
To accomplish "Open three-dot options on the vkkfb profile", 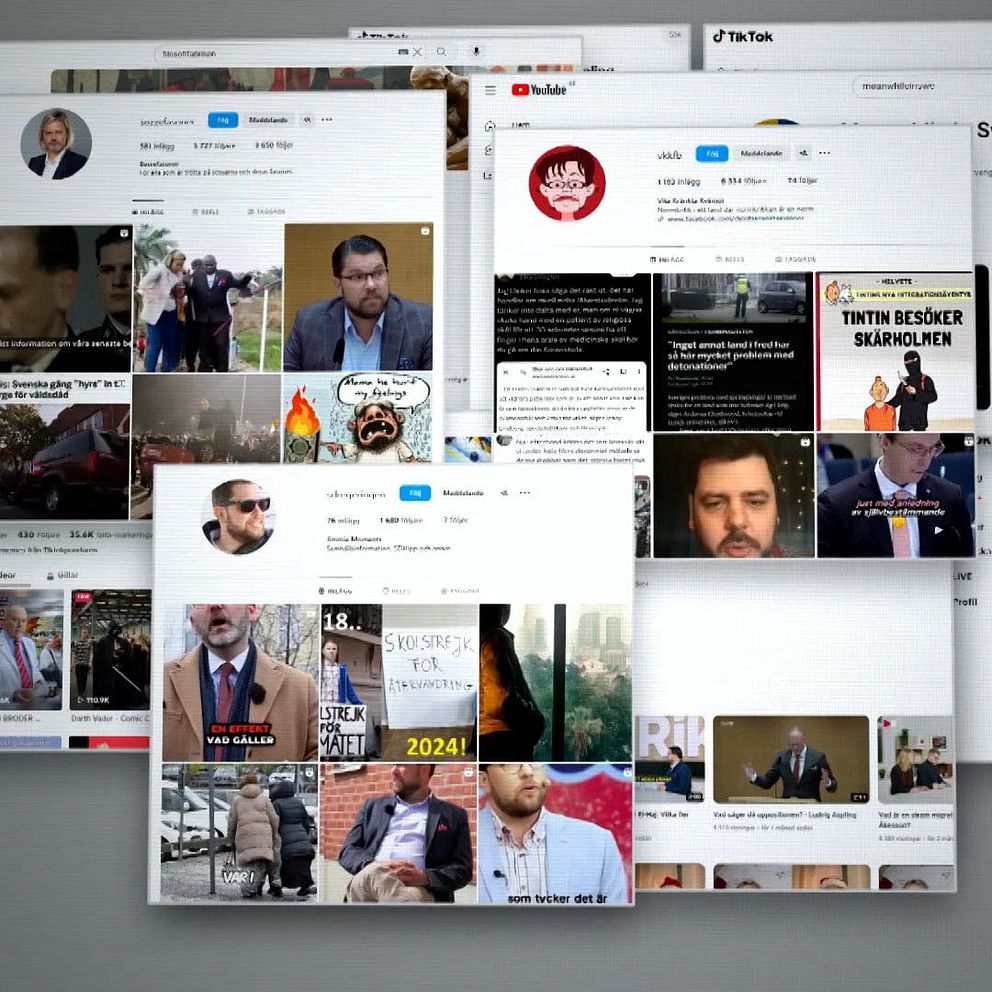I will pyautogui.click(x=825, y=154).
